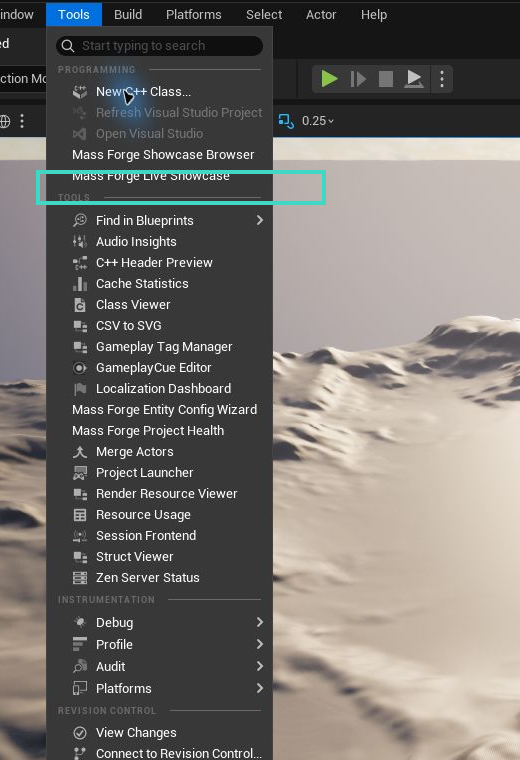
Task: Click the Class Viewer icon
Action: coord(79,305)
